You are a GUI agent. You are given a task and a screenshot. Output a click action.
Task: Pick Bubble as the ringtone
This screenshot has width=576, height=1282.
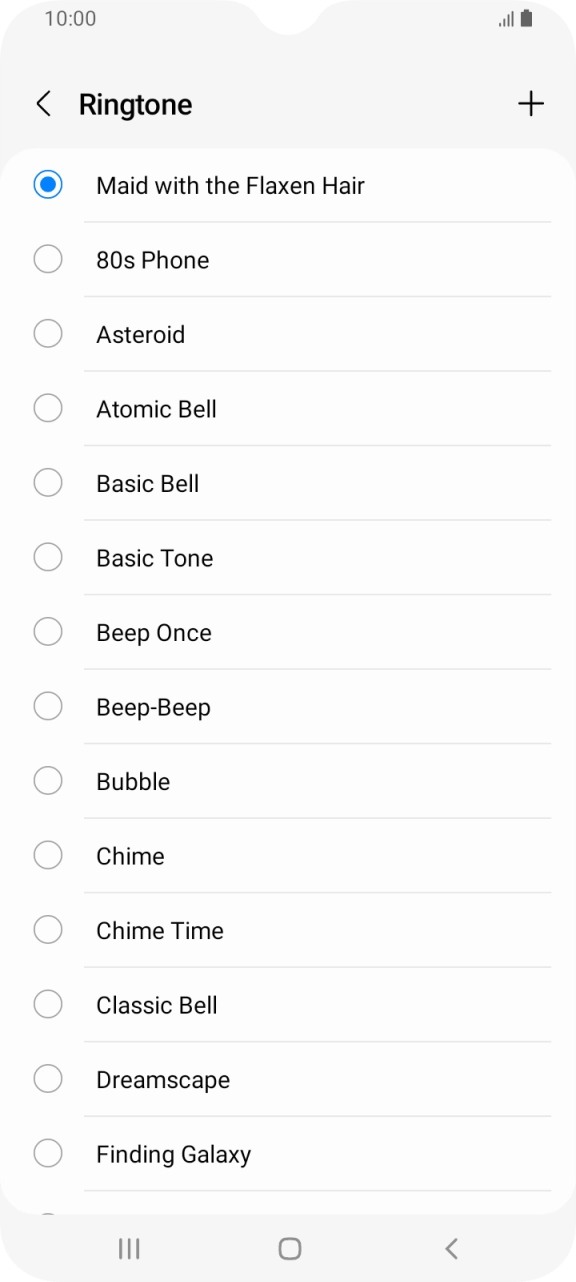pyautogui.click(x=47, y=780)
